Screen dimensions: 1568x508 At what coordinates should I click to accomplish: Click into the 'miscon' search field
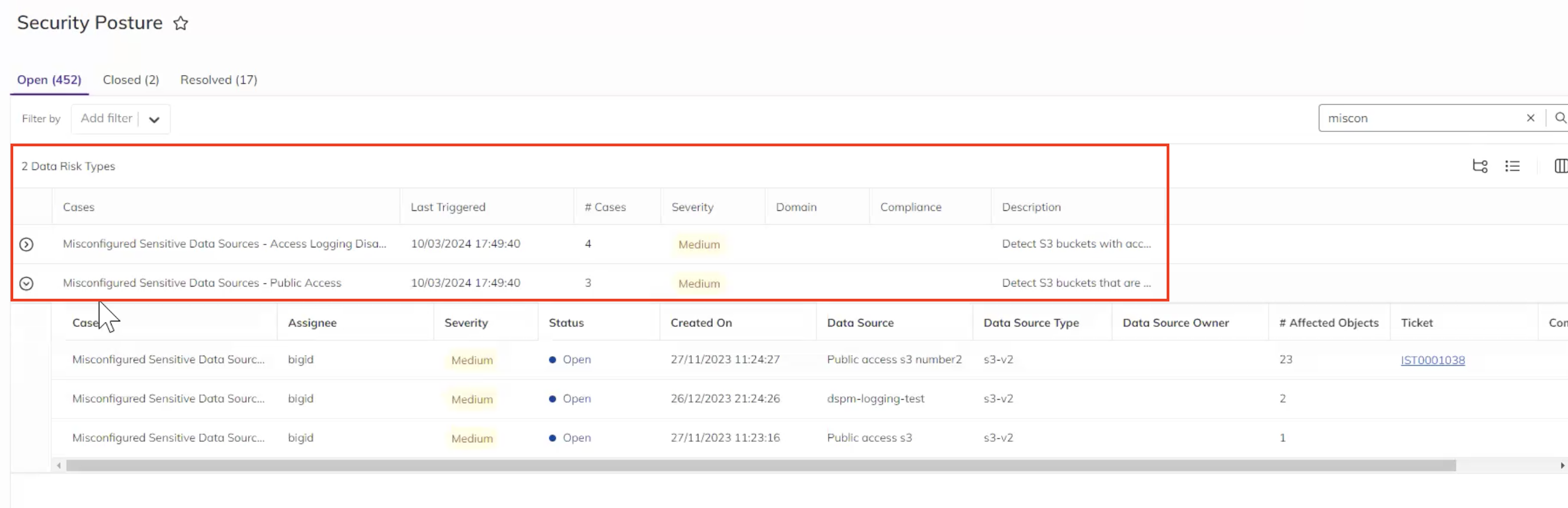click(1418, 118)
